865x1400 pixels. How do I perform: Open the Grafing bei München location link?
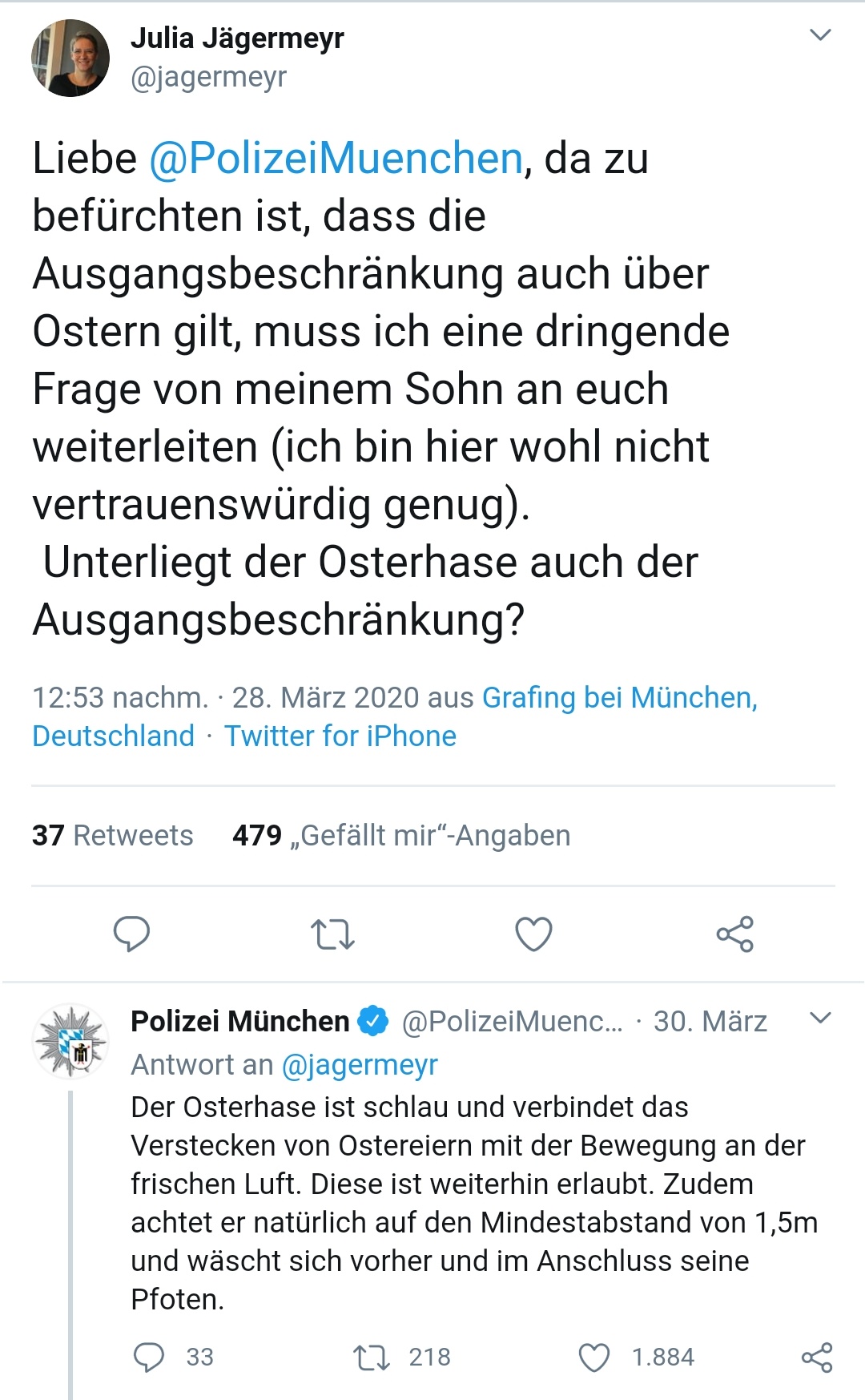click(619, 698)
